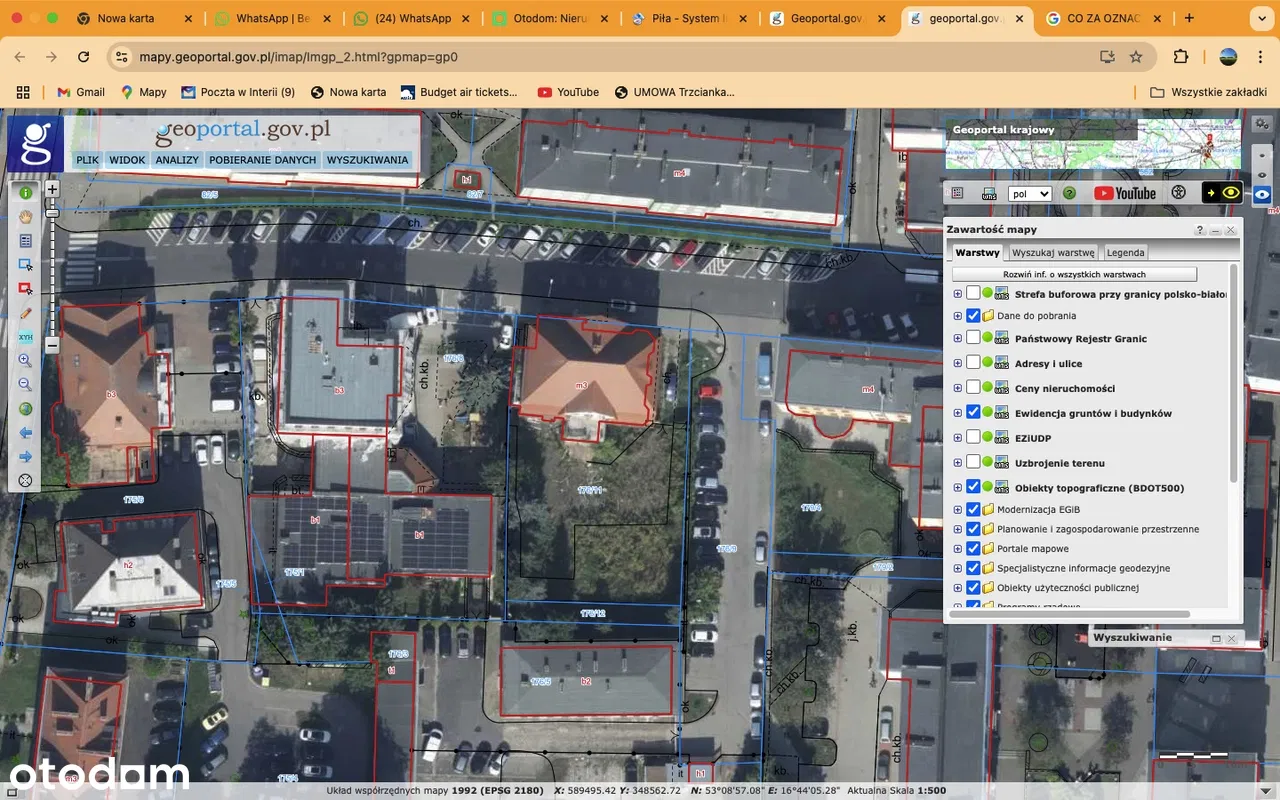1280x800 pixels.
Task: Select the pencil drawing tool
Action: point(25,313)
